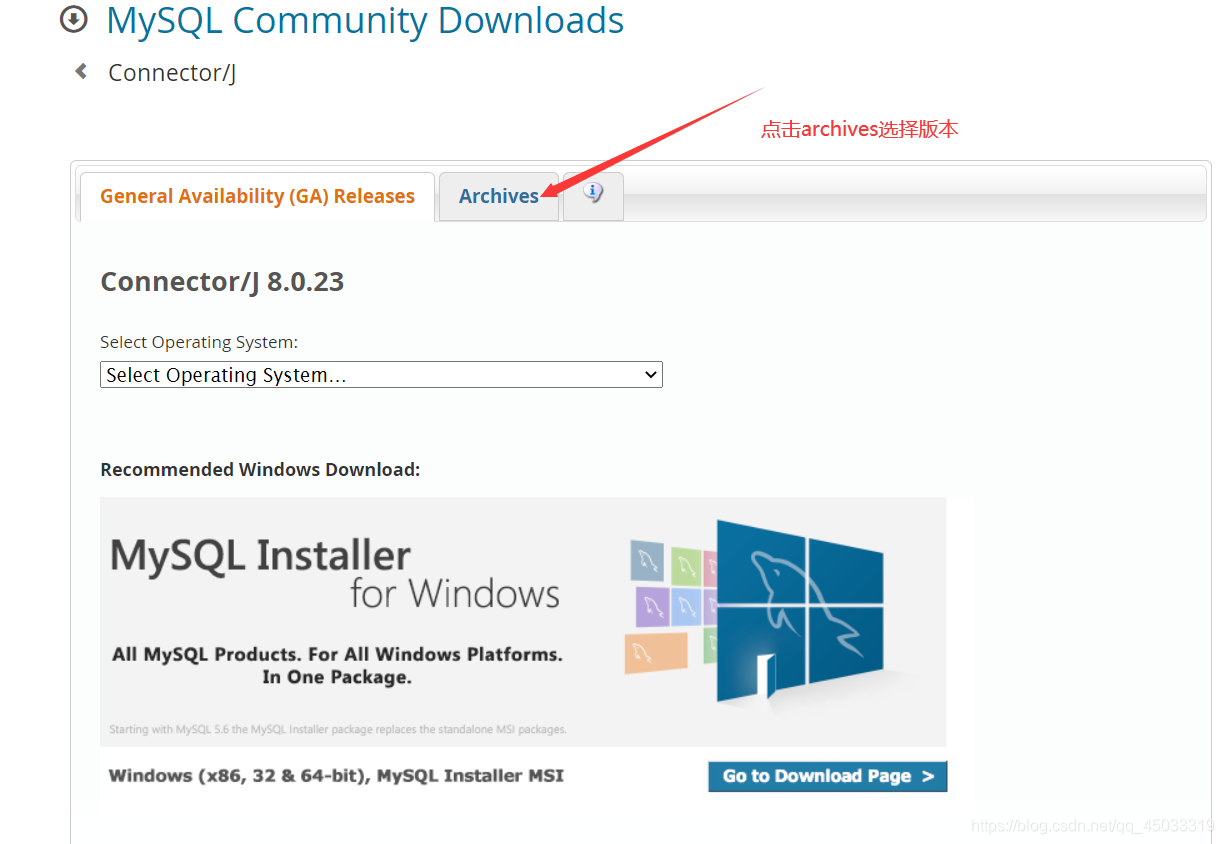
Task: Switch to the Archives tab
Action: click(498, 197)
